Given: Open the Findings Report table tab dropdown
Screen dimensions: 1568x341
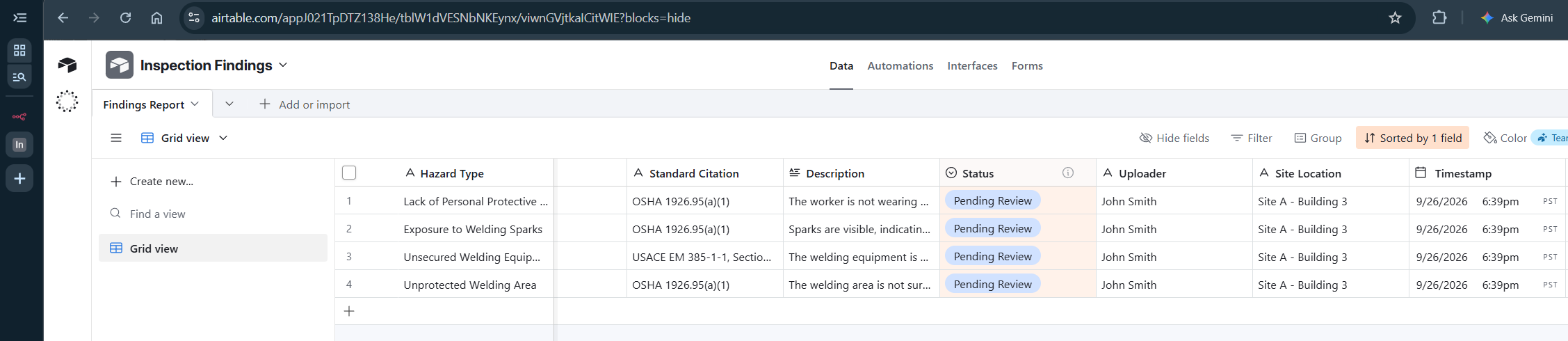Looking at the screenshot, I should [x=195, y=104].
